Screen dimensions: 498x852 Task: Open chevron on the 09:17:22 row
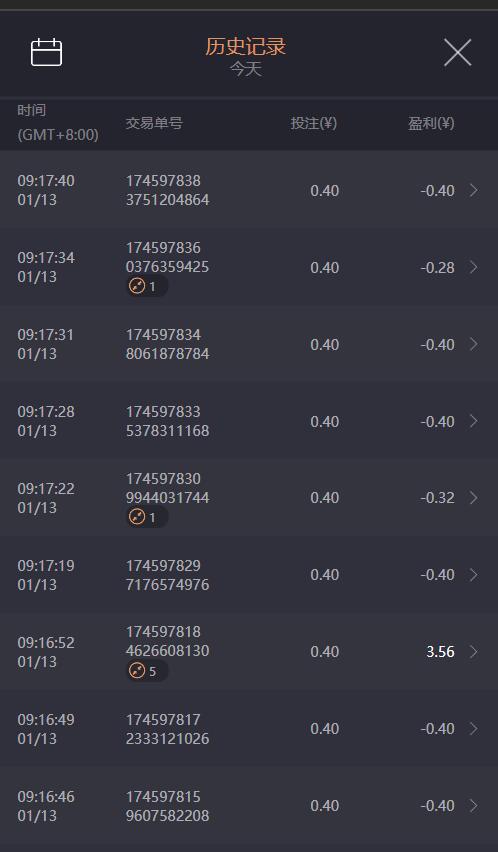pos(474,498)
